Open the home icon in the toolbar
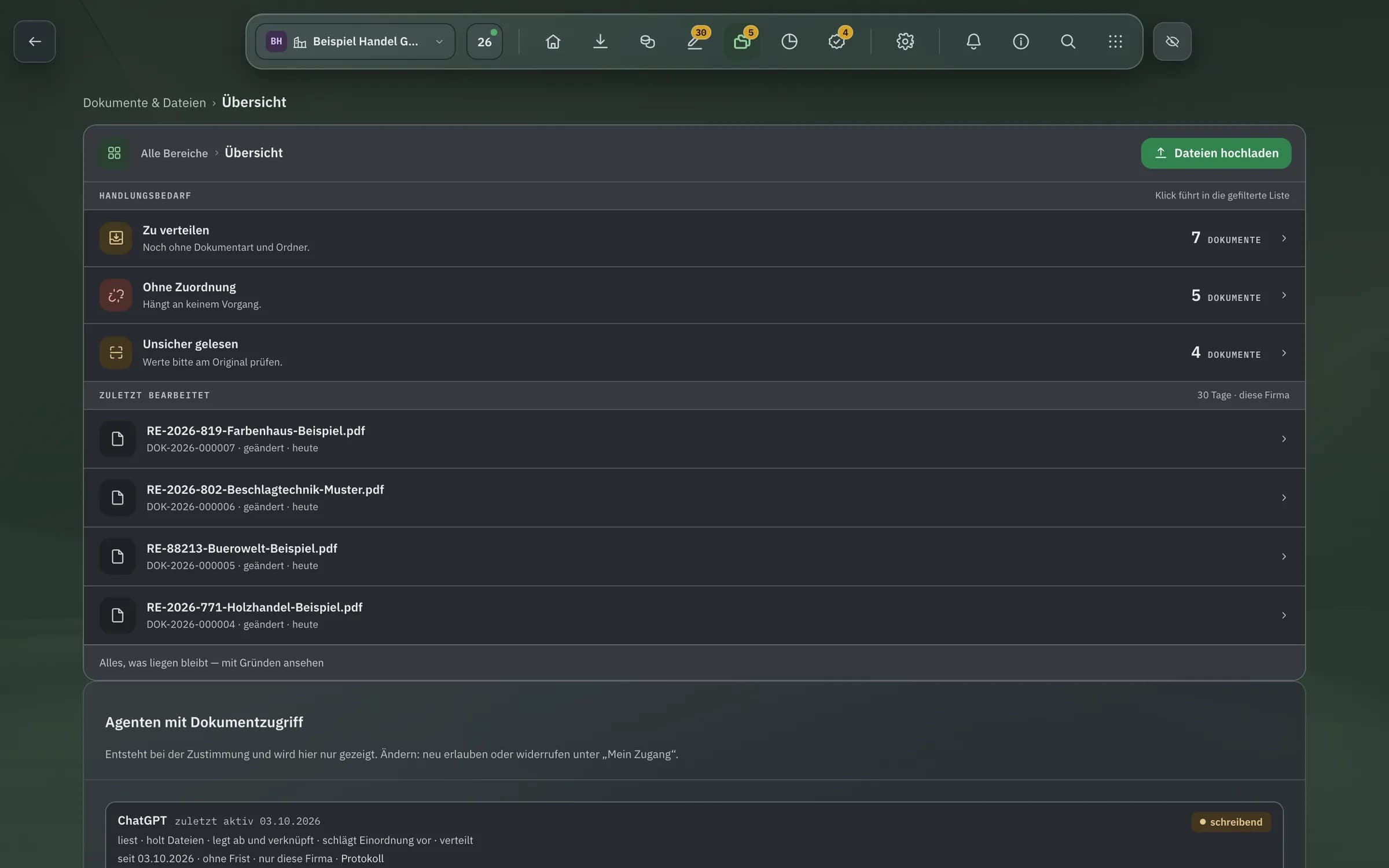 [553, 41]
